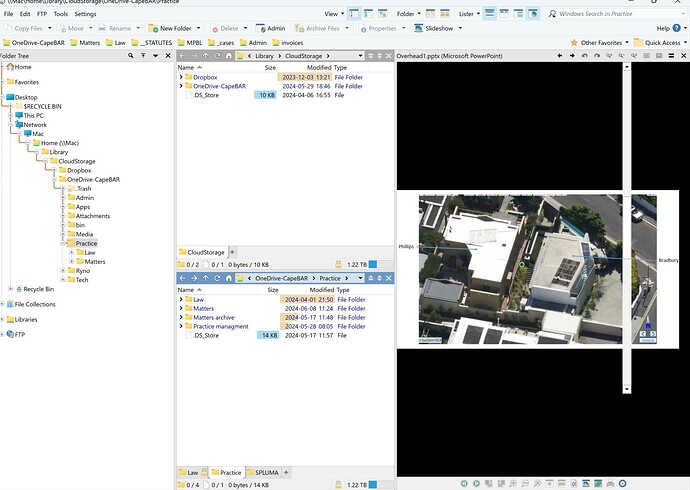Viewport: 690px width, 490px height.
Task: Select Practice managment folder in lower list
Action: pyautogui.click(x=221, y=326)
